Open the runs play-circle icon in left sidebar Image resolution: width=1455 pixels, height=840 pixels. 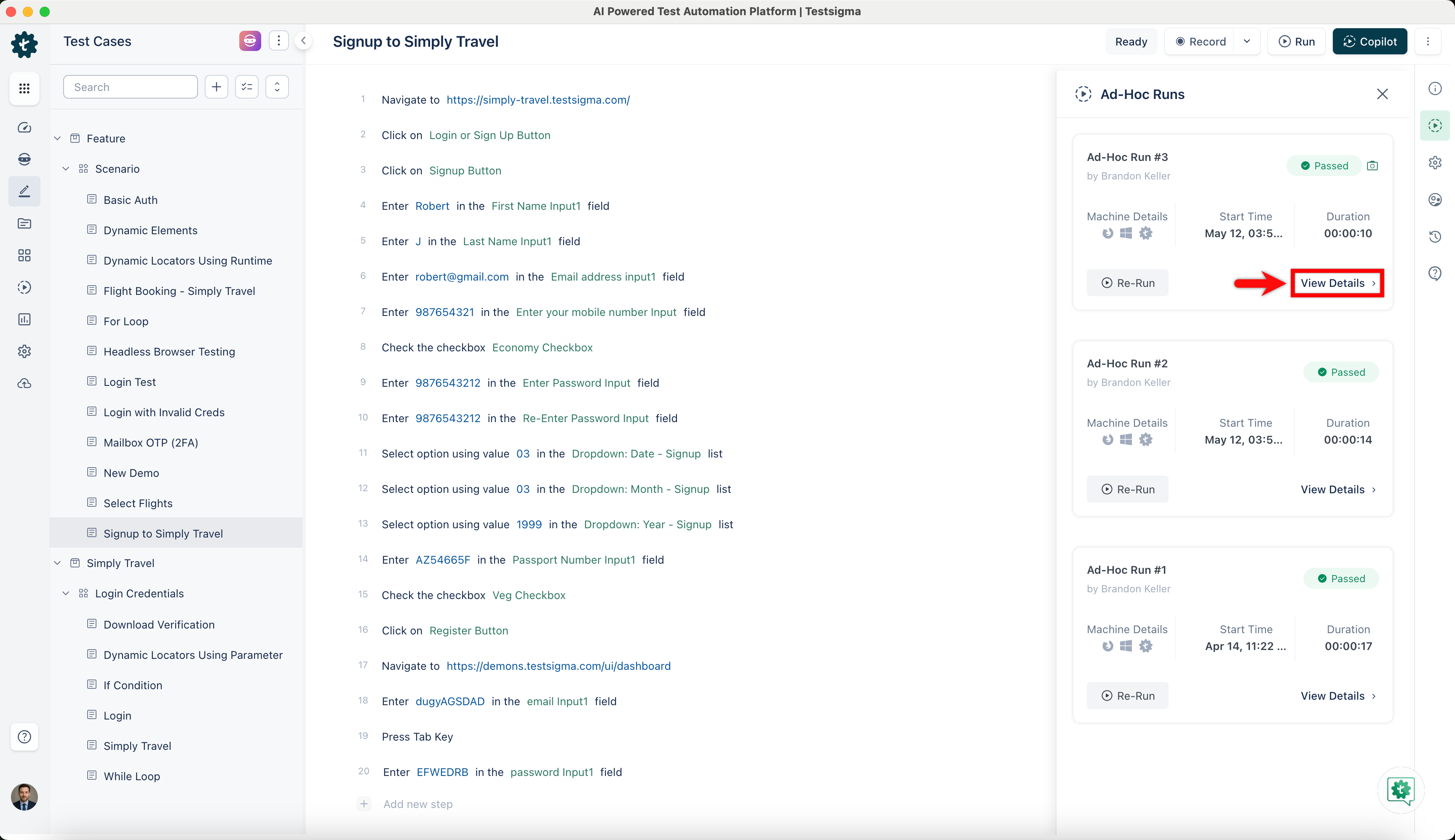(x=24, y=287)
